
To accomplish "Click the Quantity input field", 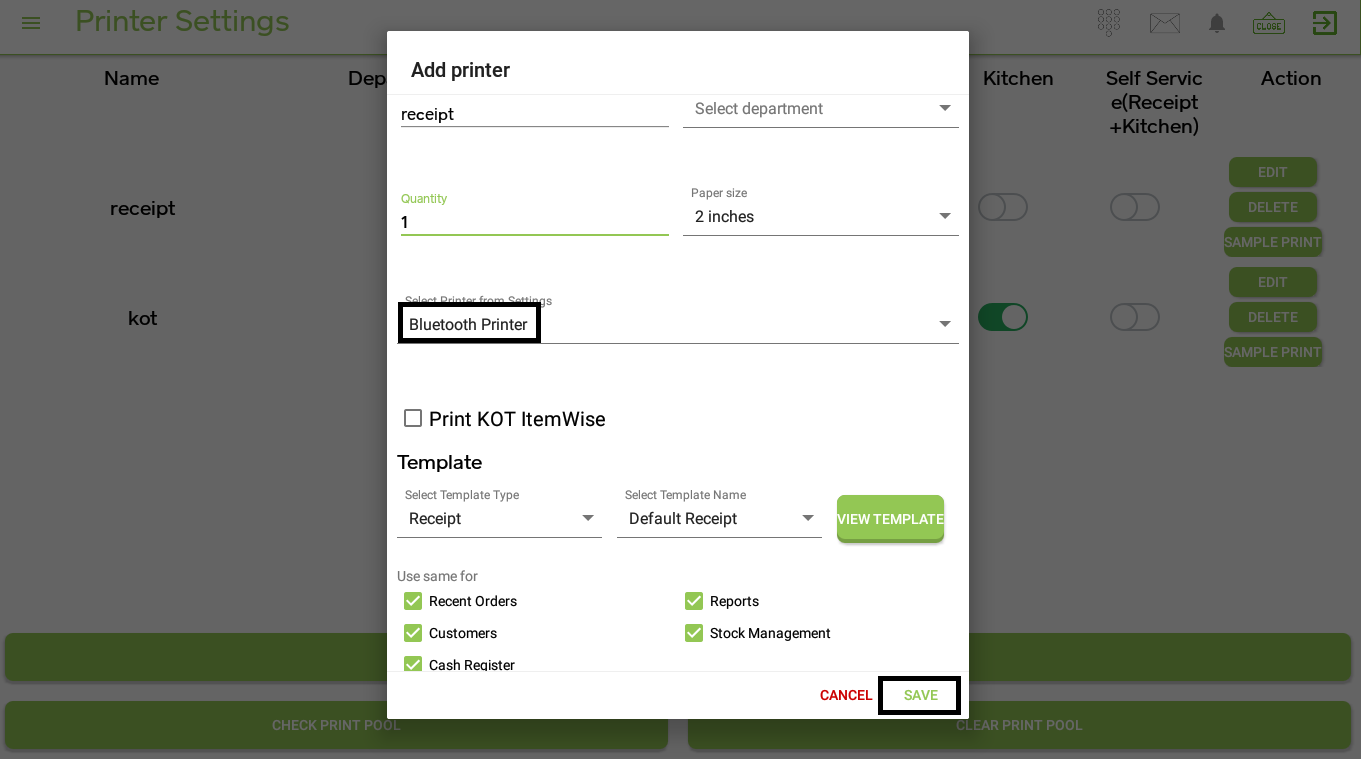I will [534, 222].
